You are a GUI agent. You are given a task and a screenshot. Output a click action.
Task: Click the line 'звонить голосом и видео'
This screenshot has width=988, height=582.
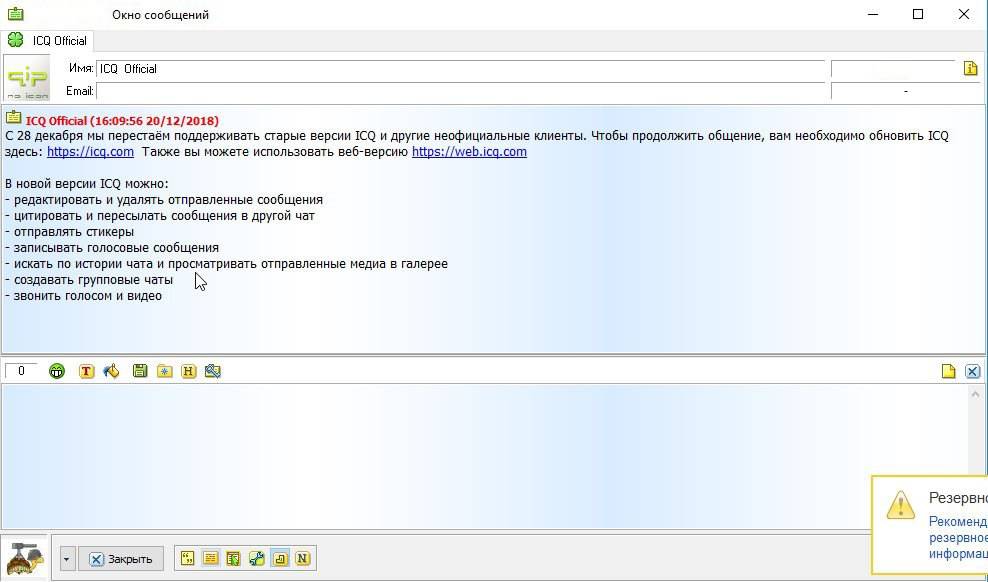click(x=83, y=295)
